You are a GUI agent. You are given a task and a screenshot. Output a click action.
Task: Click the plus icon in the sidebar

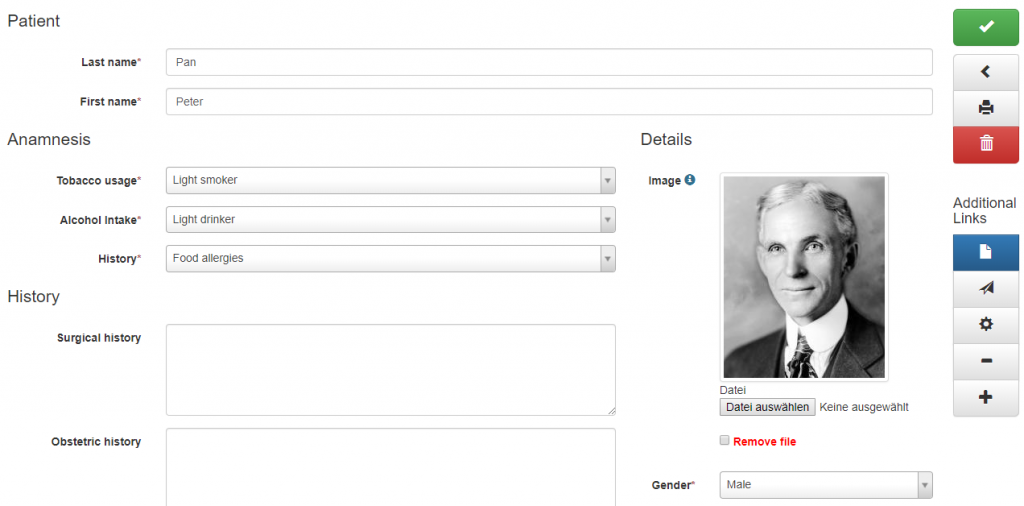[985, 398]
